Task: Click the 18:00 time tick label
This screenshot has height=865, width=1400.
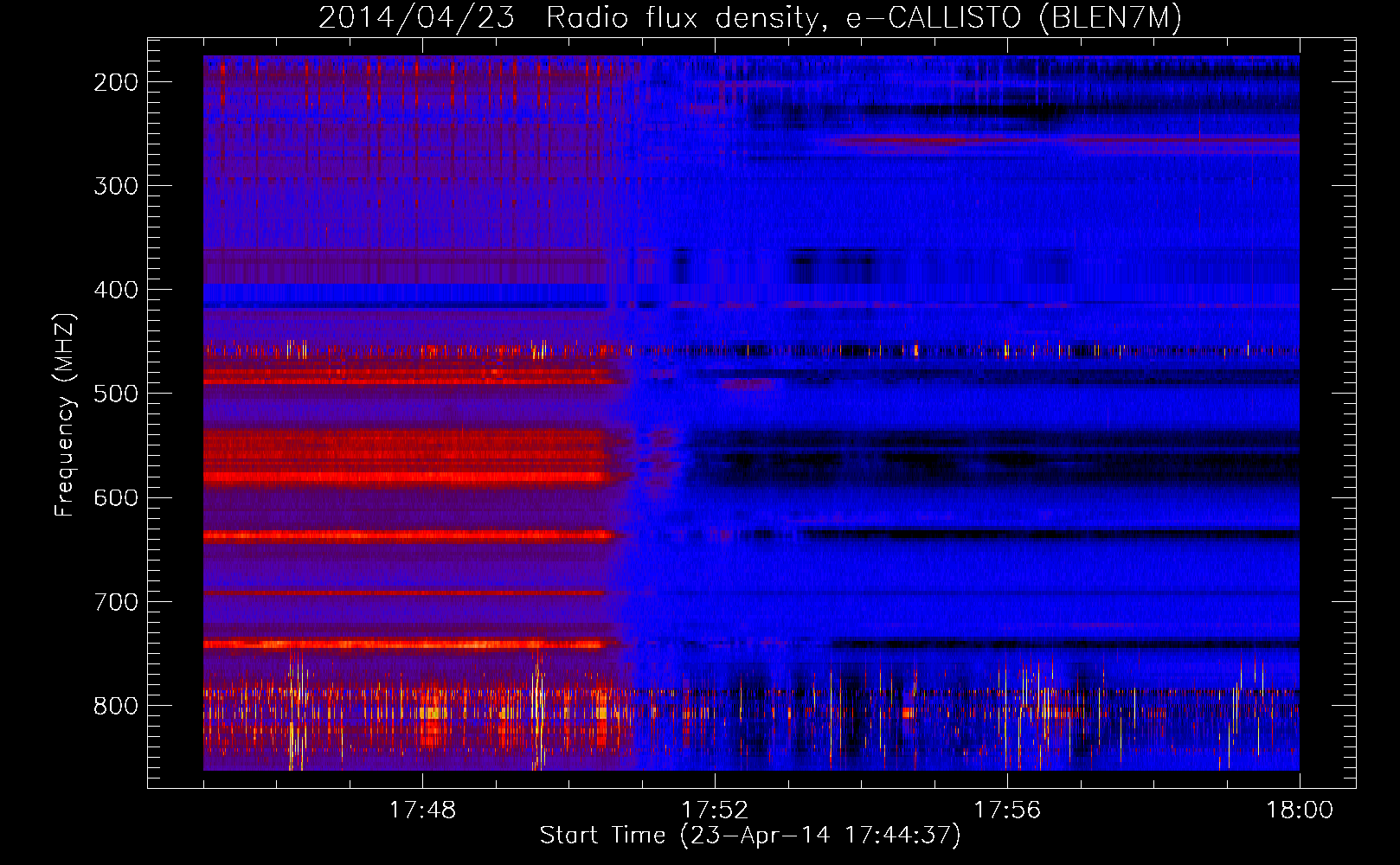Action: tap(1300, 810)
